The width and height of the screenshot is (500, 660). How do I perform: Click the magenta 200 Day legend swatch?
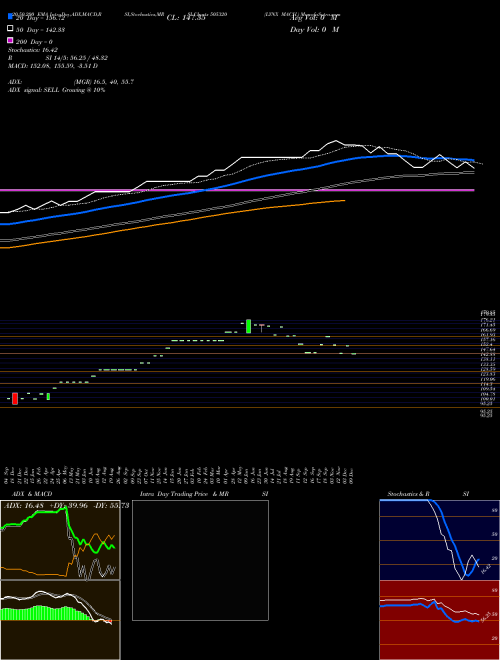(x=11, y=41)
